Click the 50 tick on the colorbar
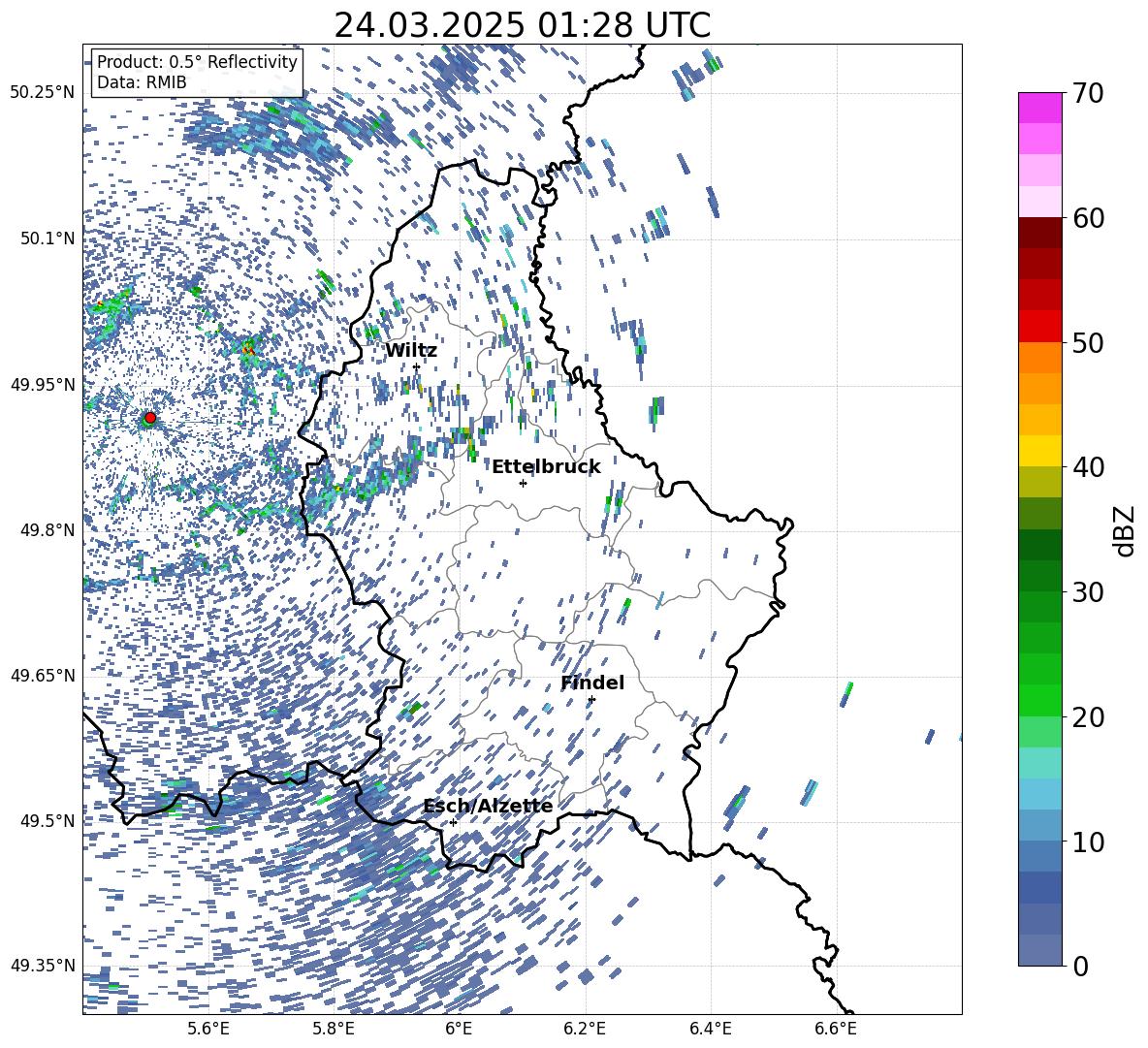Image resolution: width=1148 pixels, height=1048 pixels. pos(1088,342)
